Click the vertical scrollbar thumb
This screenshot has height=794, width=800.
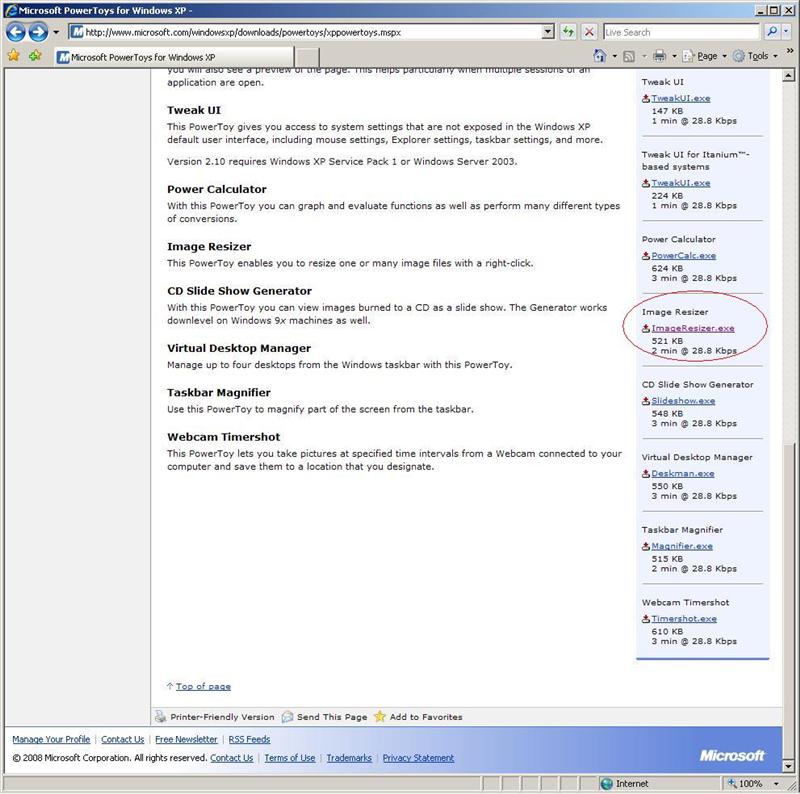pos(788,601)
